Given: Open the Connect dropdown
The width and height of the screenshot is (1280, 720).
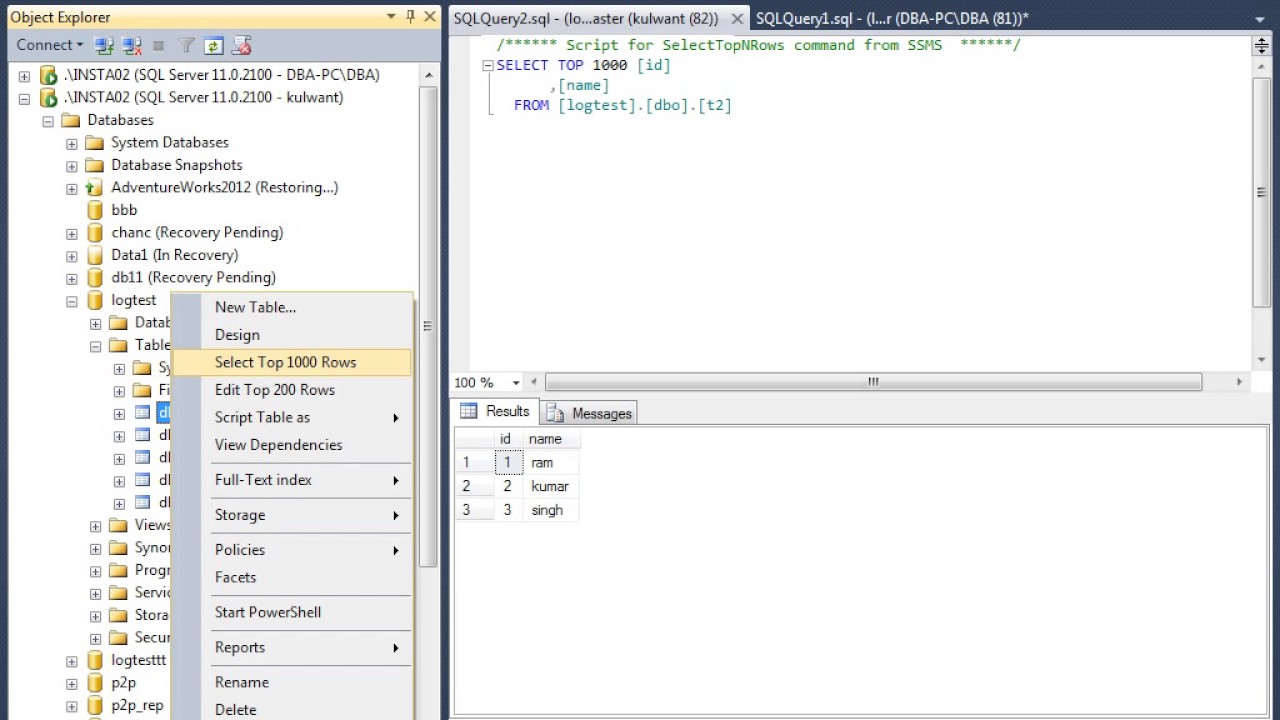Looking at the screenshot, I should 50,45.
